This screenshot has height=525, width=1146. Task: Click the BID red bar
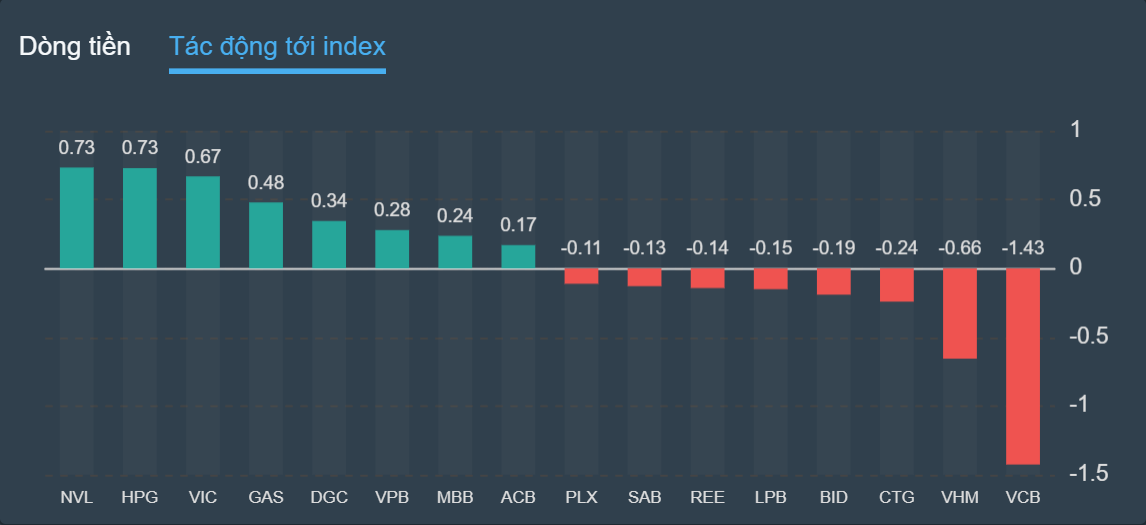834,282
